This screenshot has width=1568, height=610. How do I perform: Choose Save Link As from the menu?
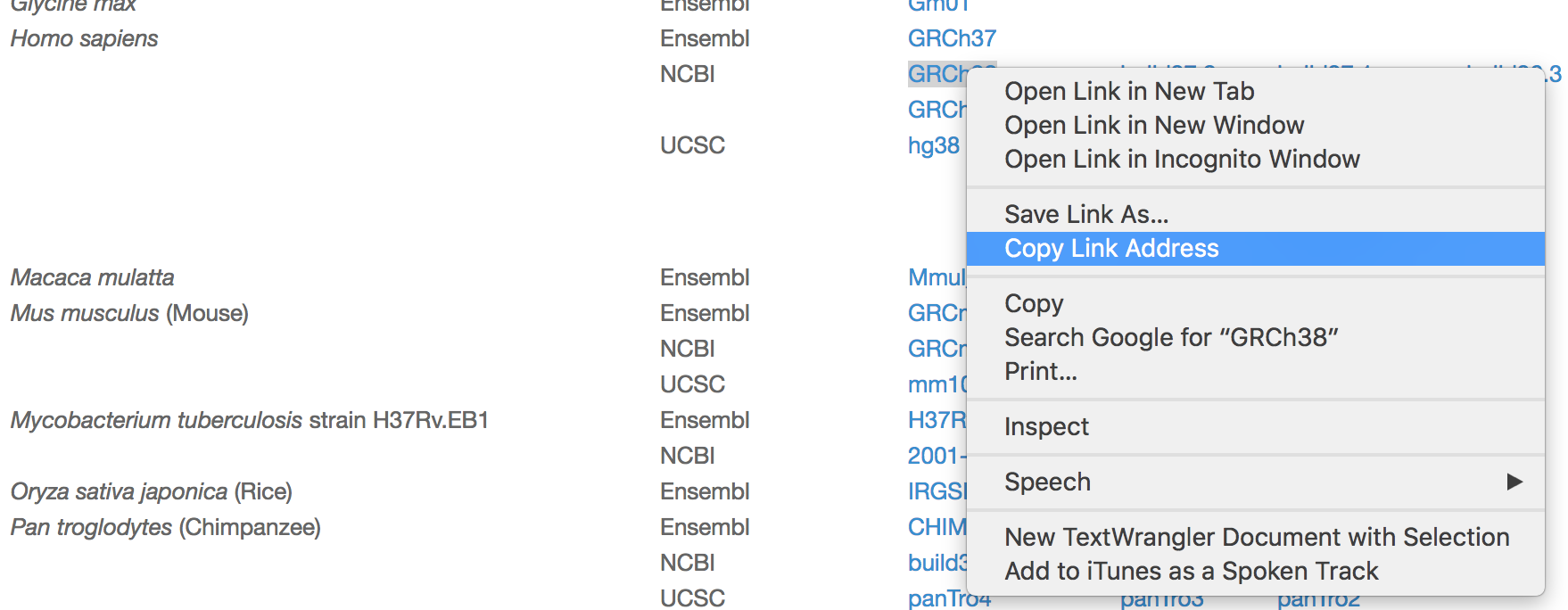[x=1085, y=214]
